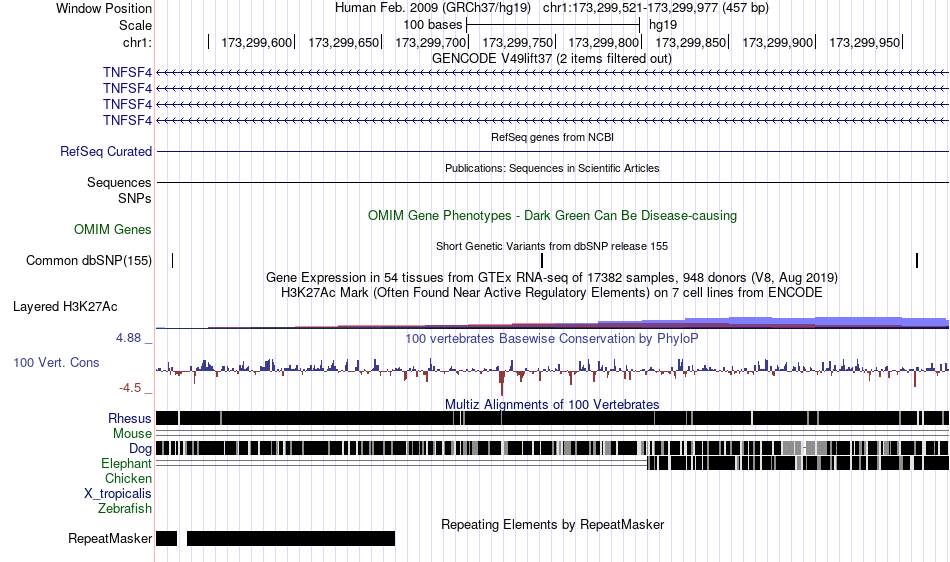Screen dimensions: 950x562
Task: Click the -4.5 PhyloP minimum value
Action: point(130,388)
